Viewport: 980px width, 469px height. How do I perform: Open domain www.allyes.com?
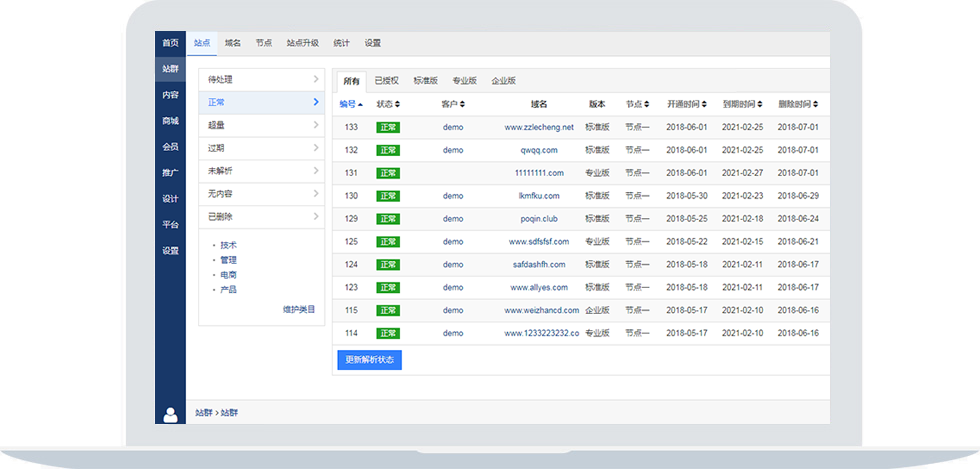point(539,288)
